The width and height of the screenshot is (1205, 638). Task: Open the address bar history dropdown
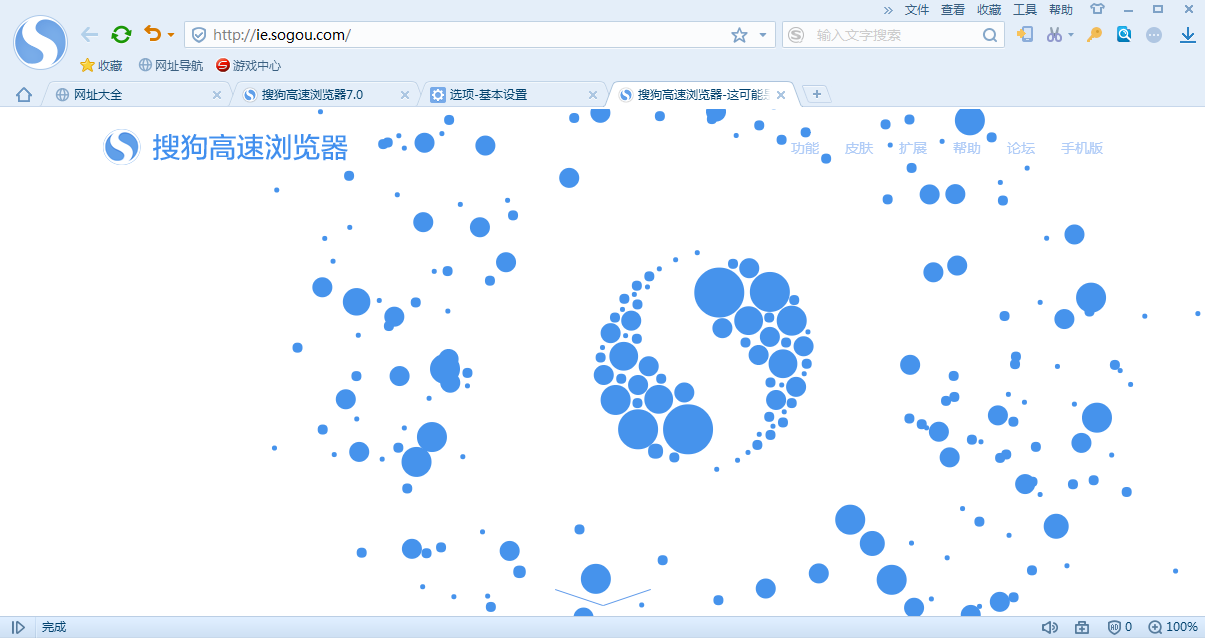click(x=763, y=35)
